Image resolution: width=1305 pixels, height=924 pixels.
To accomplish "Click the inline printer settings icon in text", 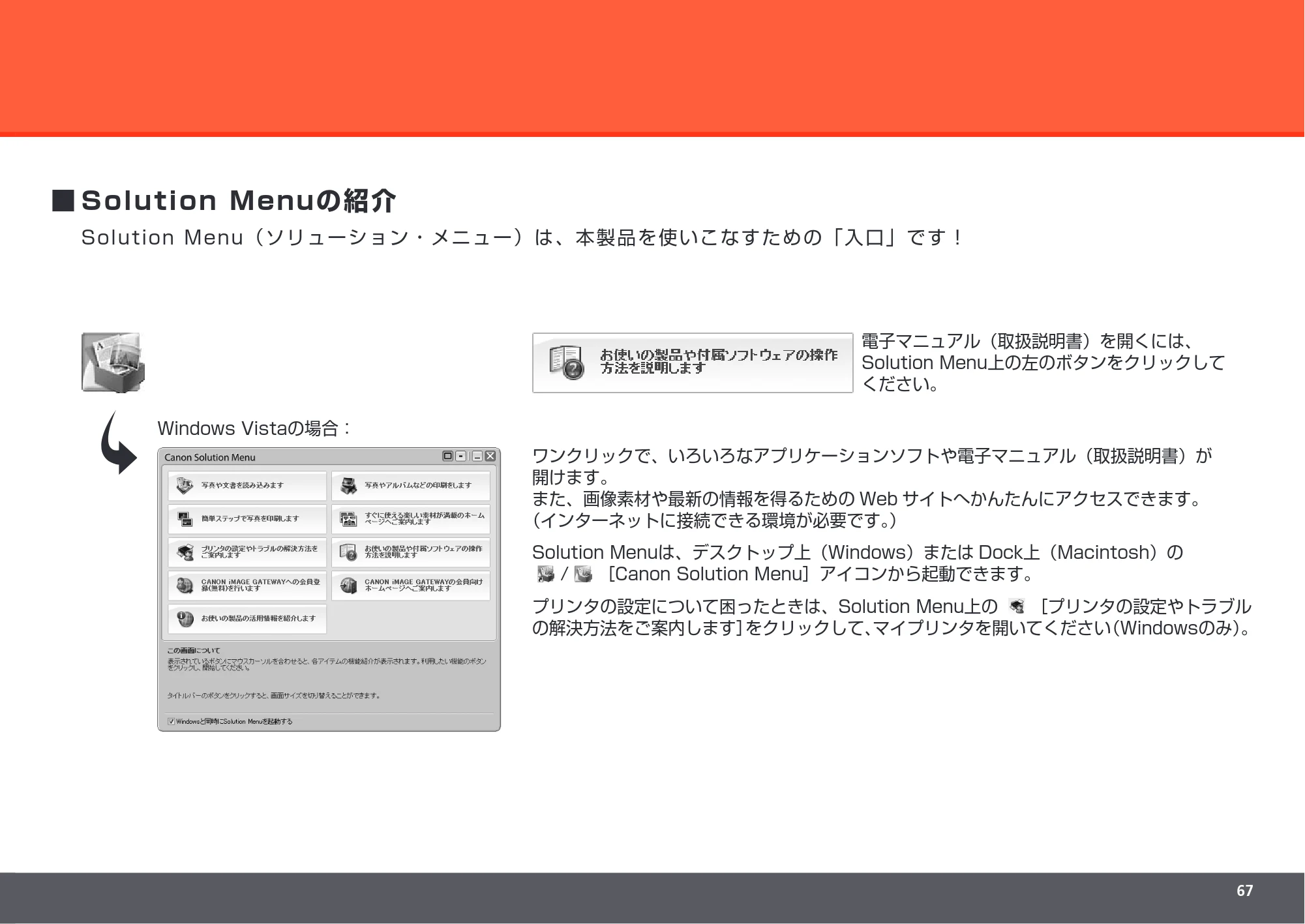I will click(x=1016, y=606).
